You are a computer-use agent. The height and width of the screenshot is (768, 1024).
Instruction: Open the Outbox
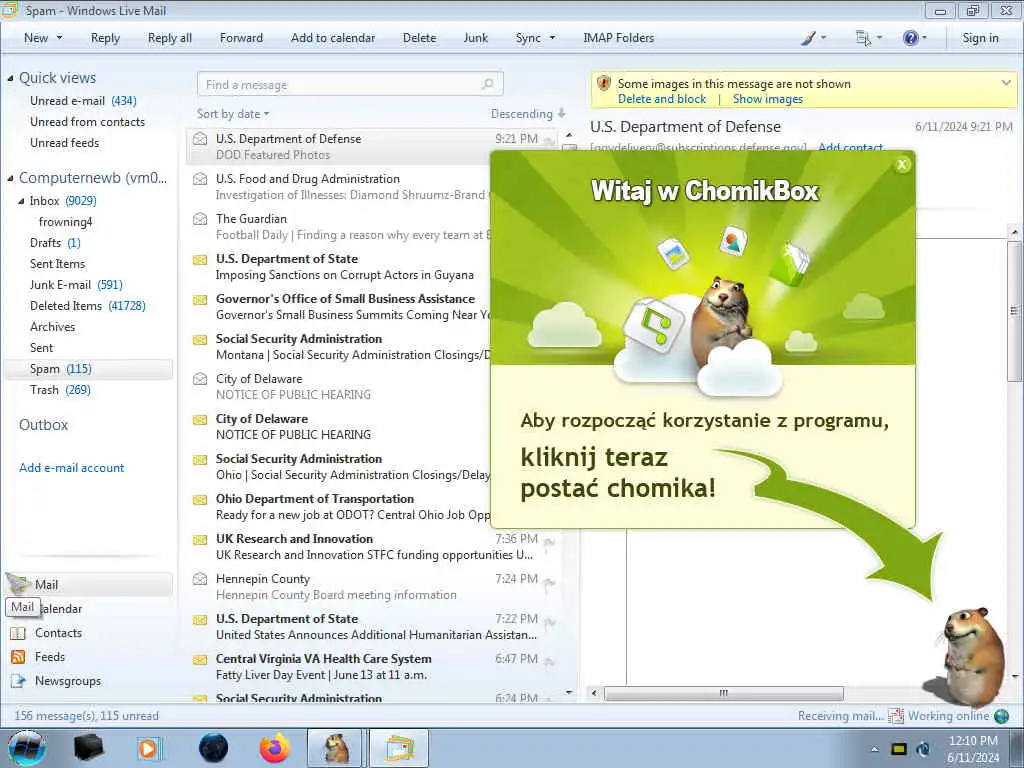(x=43, y=424)
